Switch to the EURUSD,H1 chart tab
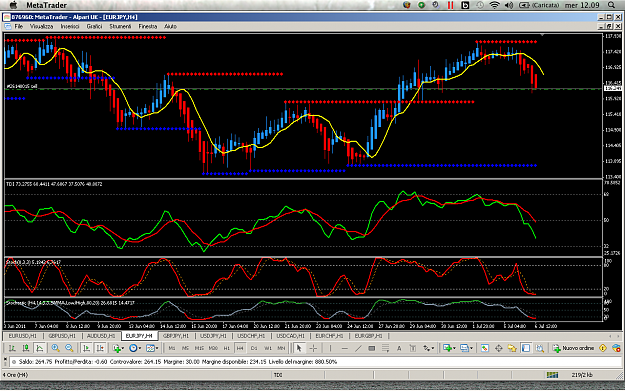Viewport: 625px width, 391px height. (23, 336)
